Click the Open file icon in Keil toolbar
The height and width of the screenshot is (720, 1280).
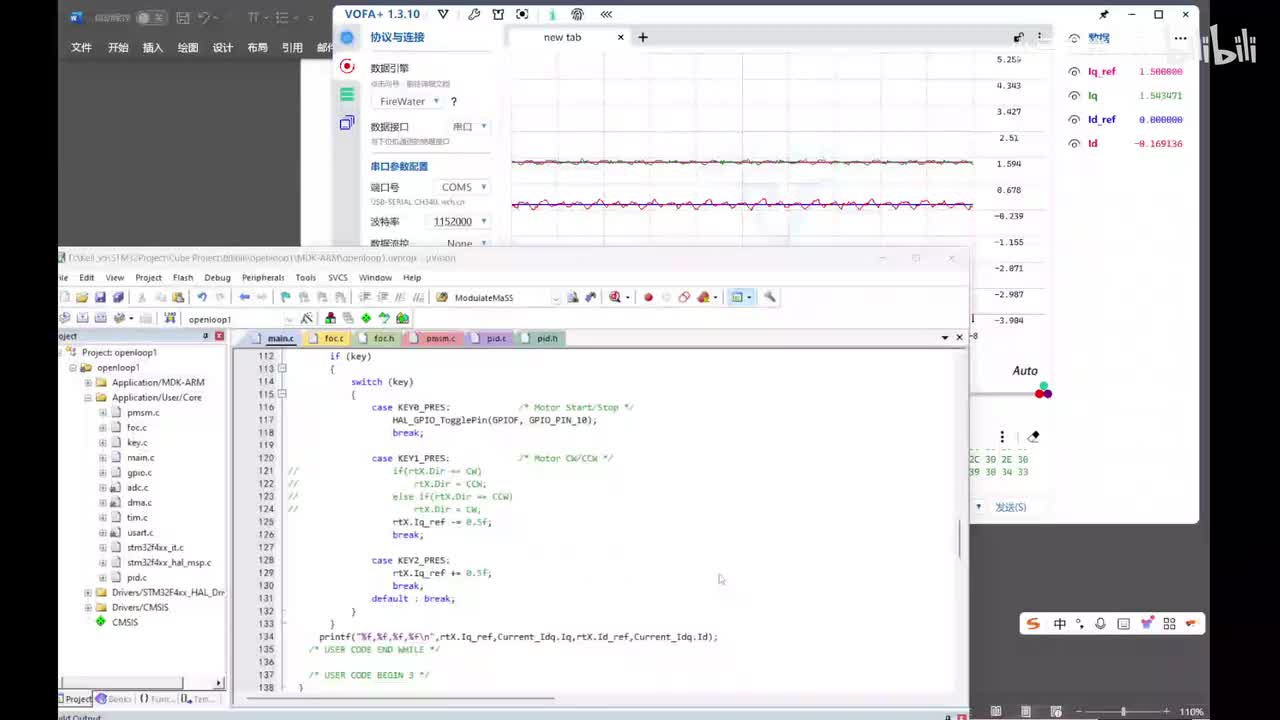pos(82,297)
